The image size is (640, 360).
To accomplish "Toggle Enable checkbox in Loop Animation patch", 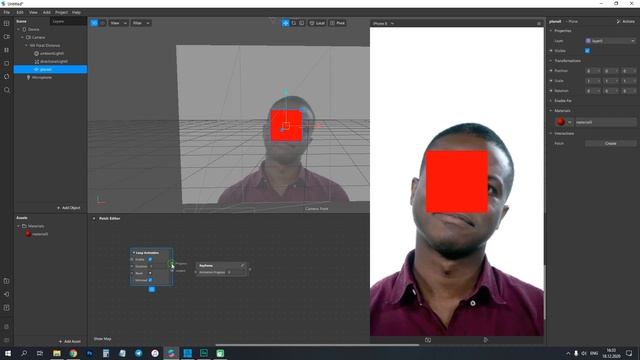I will [150, 259].
